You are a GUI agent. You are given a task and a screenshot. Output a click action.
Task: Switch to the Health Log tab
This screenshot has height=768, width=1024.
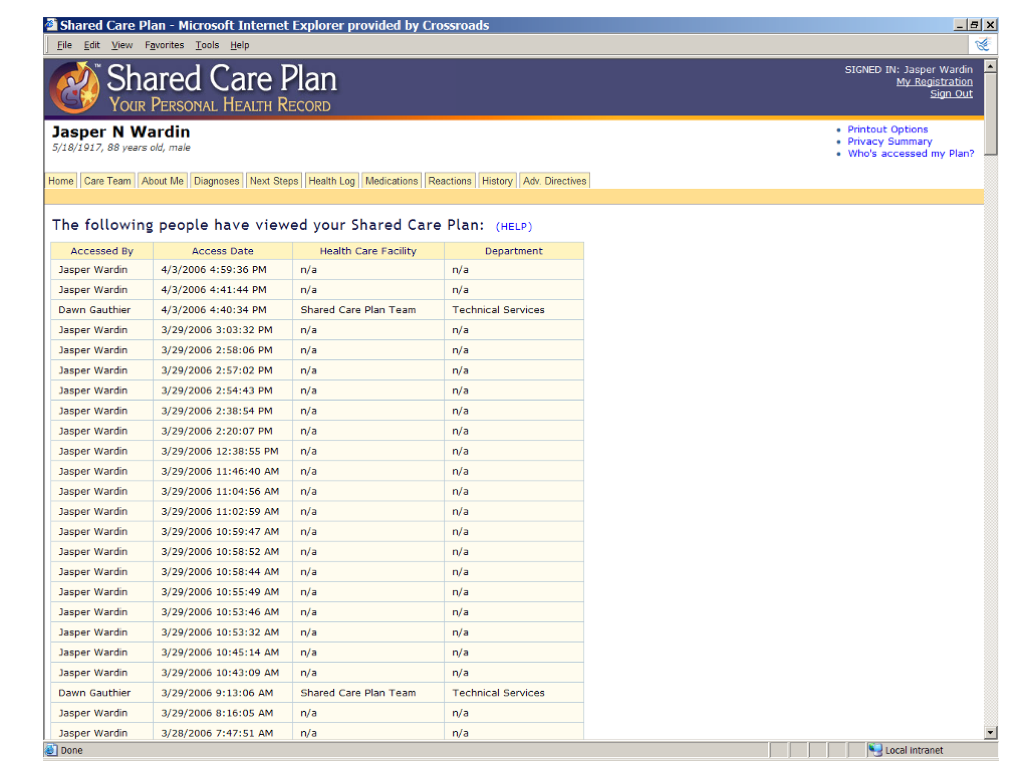tap(332, 181)
